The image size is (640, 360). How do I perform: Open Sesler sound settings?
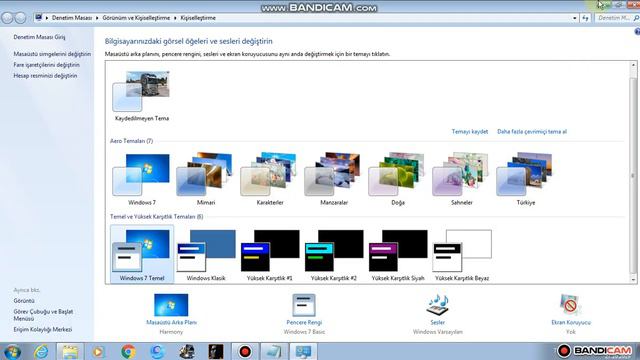(x=438, y=314)
